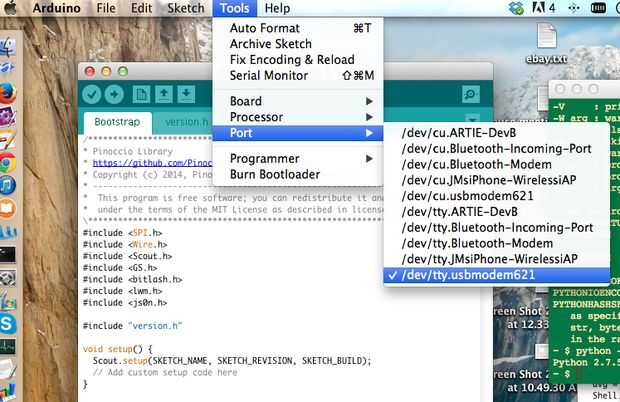The image size is (620, 402).
Task: Click the #include <js0n.h> line
Action: (125, 303)
